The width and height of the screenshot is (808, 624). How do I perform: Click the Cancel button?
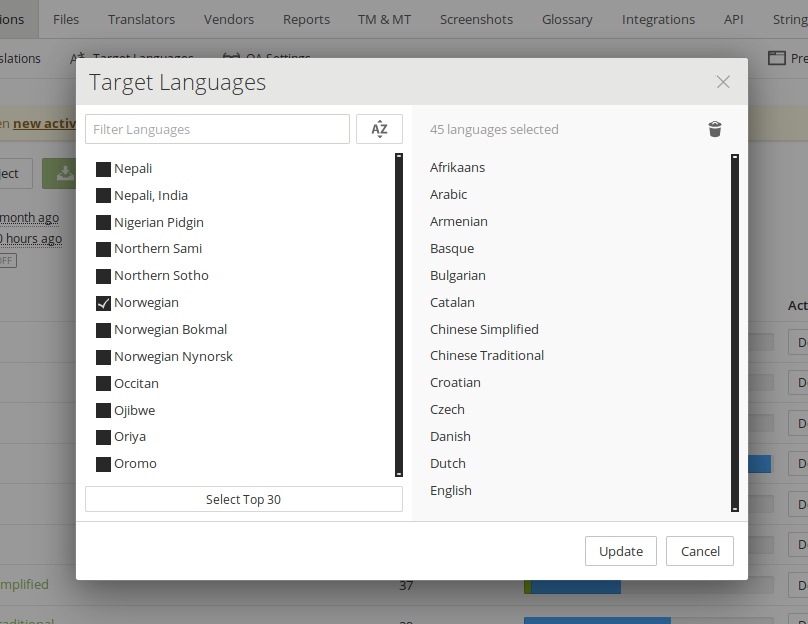700,551
